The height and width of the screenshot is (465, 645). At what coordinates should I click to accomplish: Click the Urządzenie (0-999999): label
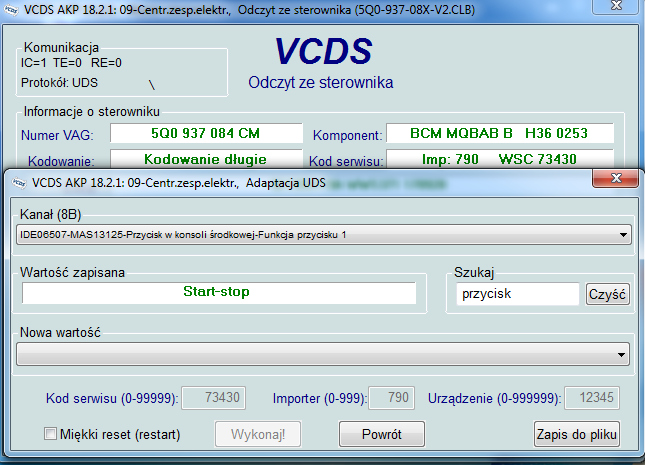pyautogui.click(x=494, y=398)
